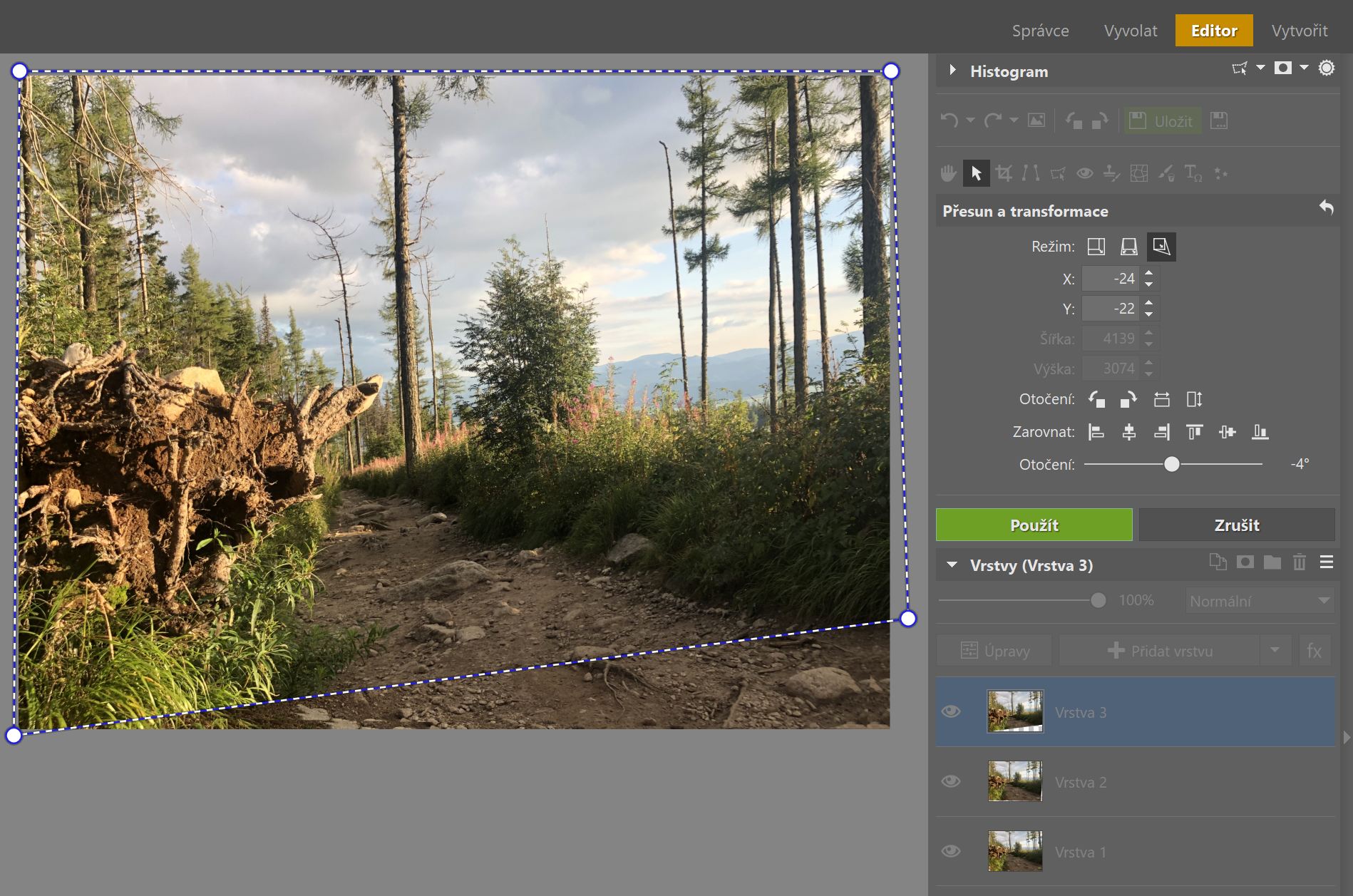1353x896 pixels.
Task: Choose the resize transform mode
Action: 1096,247
